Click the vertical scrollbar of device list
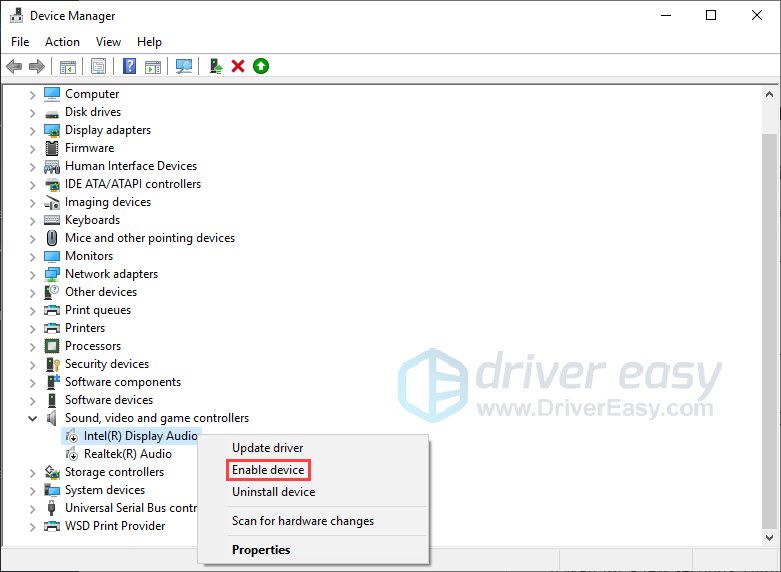Image resolution: width=781 pixels, height=572 pixels. click(x=769, y=300)
